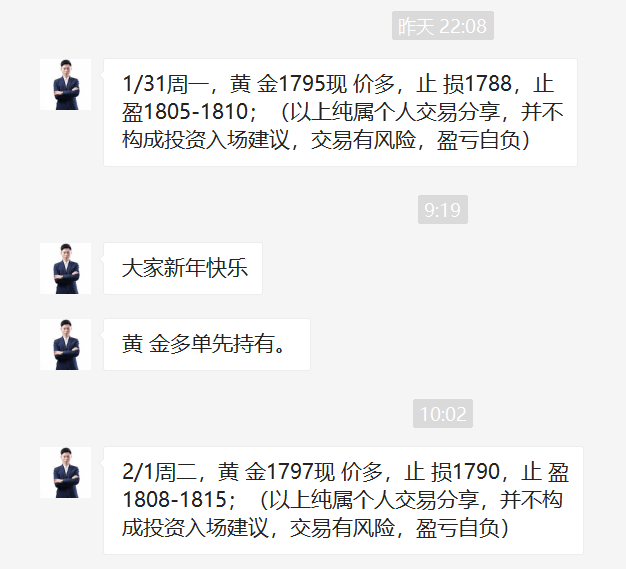Image resolution: width=626 pixels, height=569 pixels.
Task: Click the 止损1788 stop-loss text
Action: (x=464, y=84)
